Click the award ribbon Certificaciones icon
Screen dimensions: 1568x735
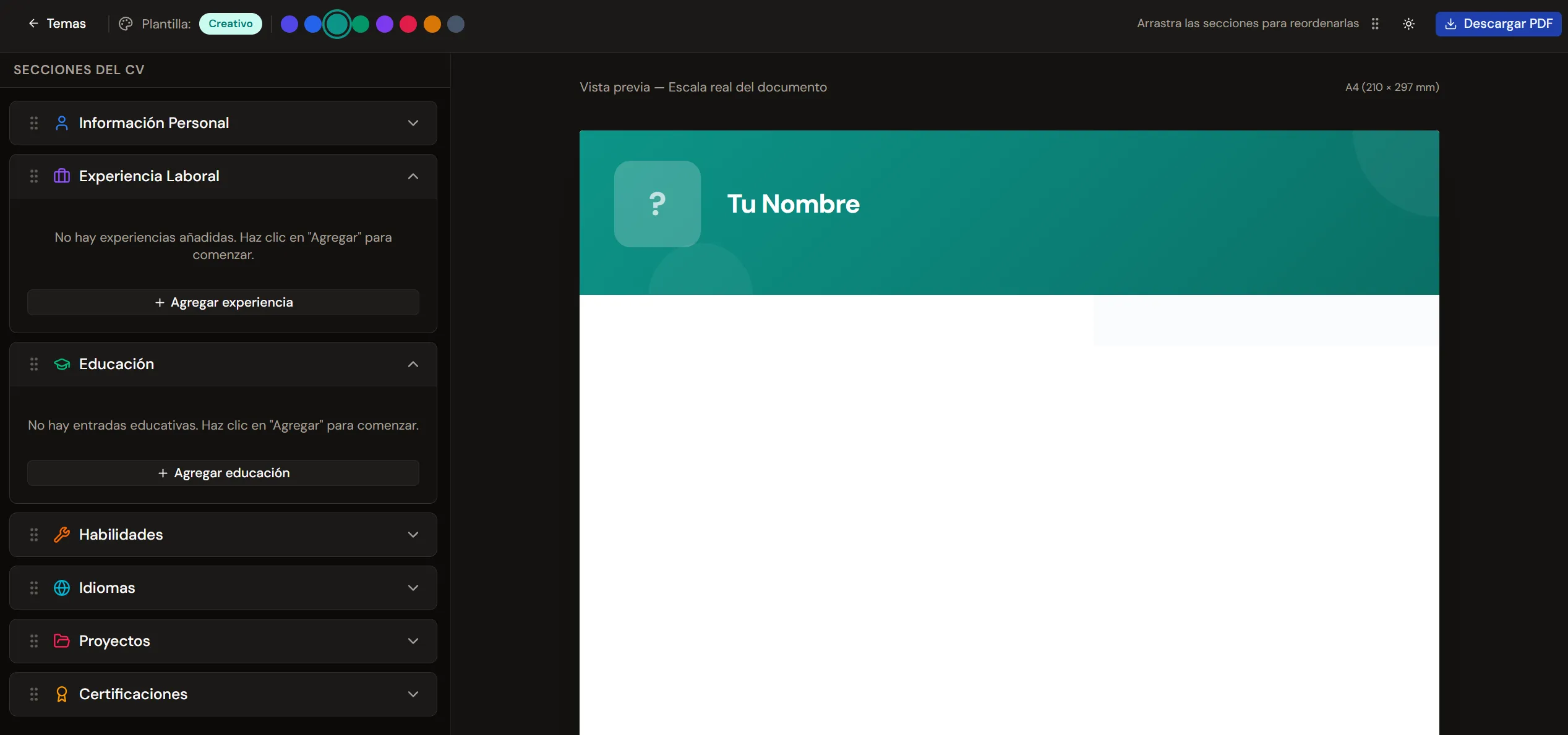coord(62,694)
